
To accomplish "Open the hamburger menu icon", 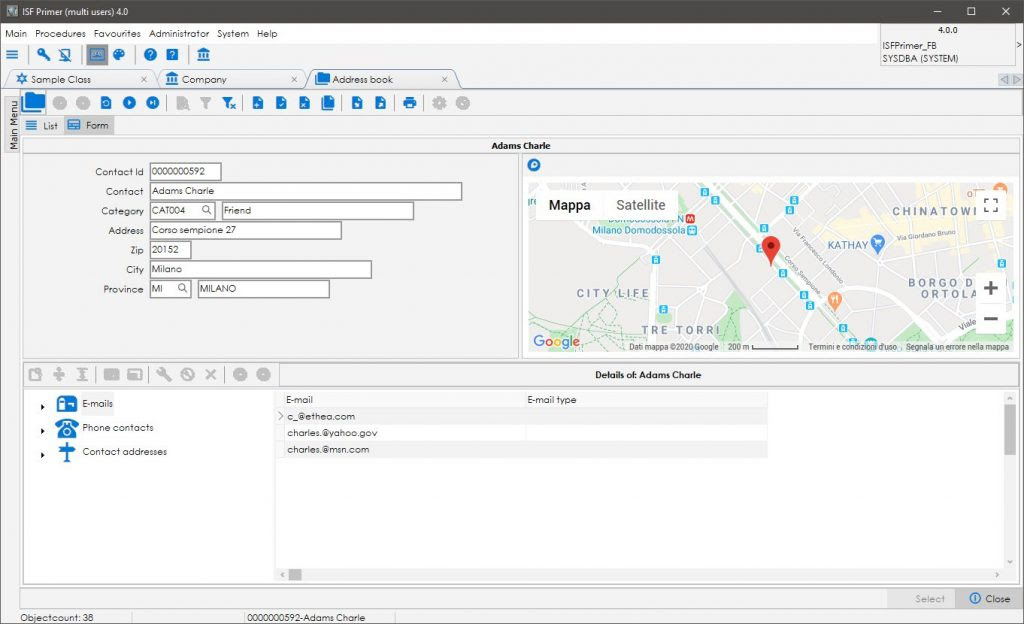I will click(x=12, y=54).
